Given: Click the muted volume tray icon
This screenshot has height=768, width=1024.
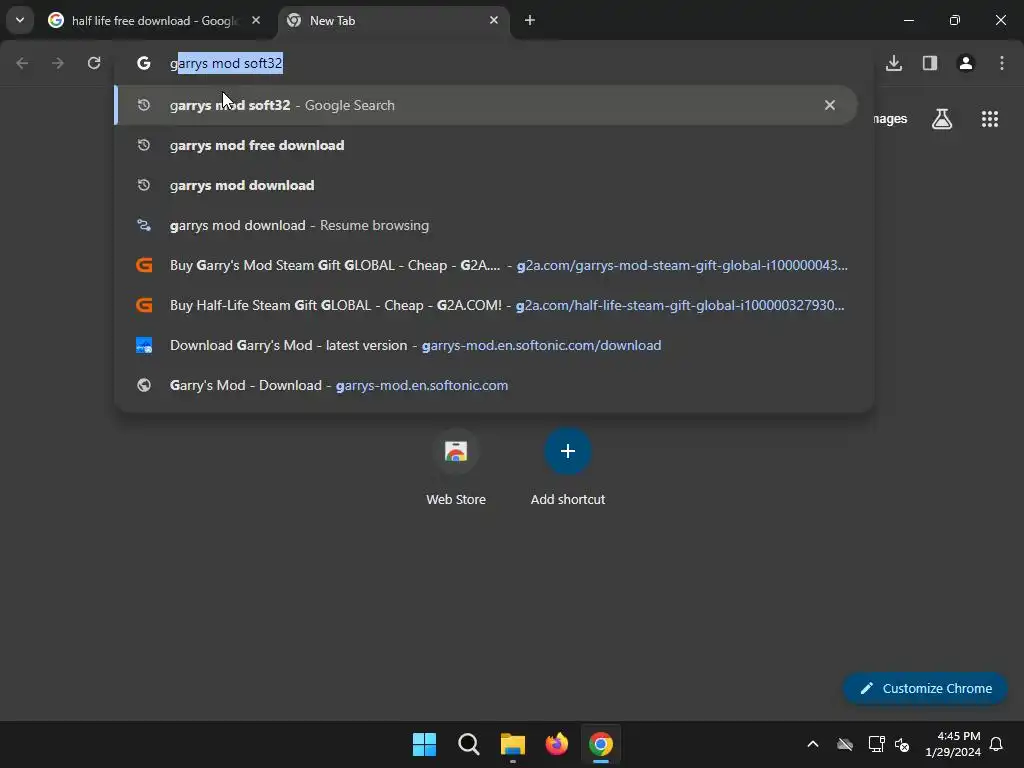Looking at the screenshot, I should pos(903,744).
